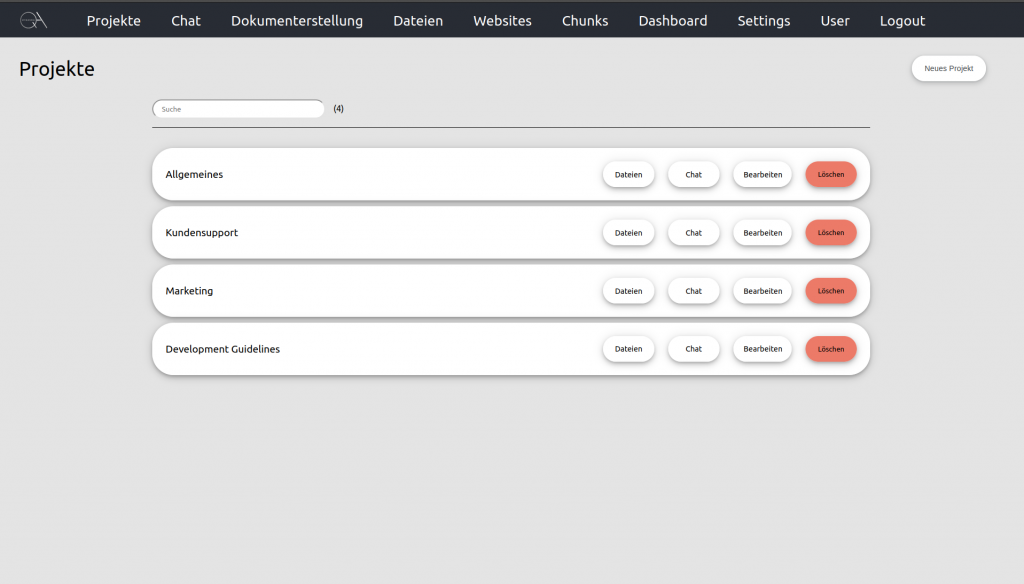Click the Neues Projekt button
This screenshot has width=1024, height=584.
pyautogui.click(x=948, y=68)
